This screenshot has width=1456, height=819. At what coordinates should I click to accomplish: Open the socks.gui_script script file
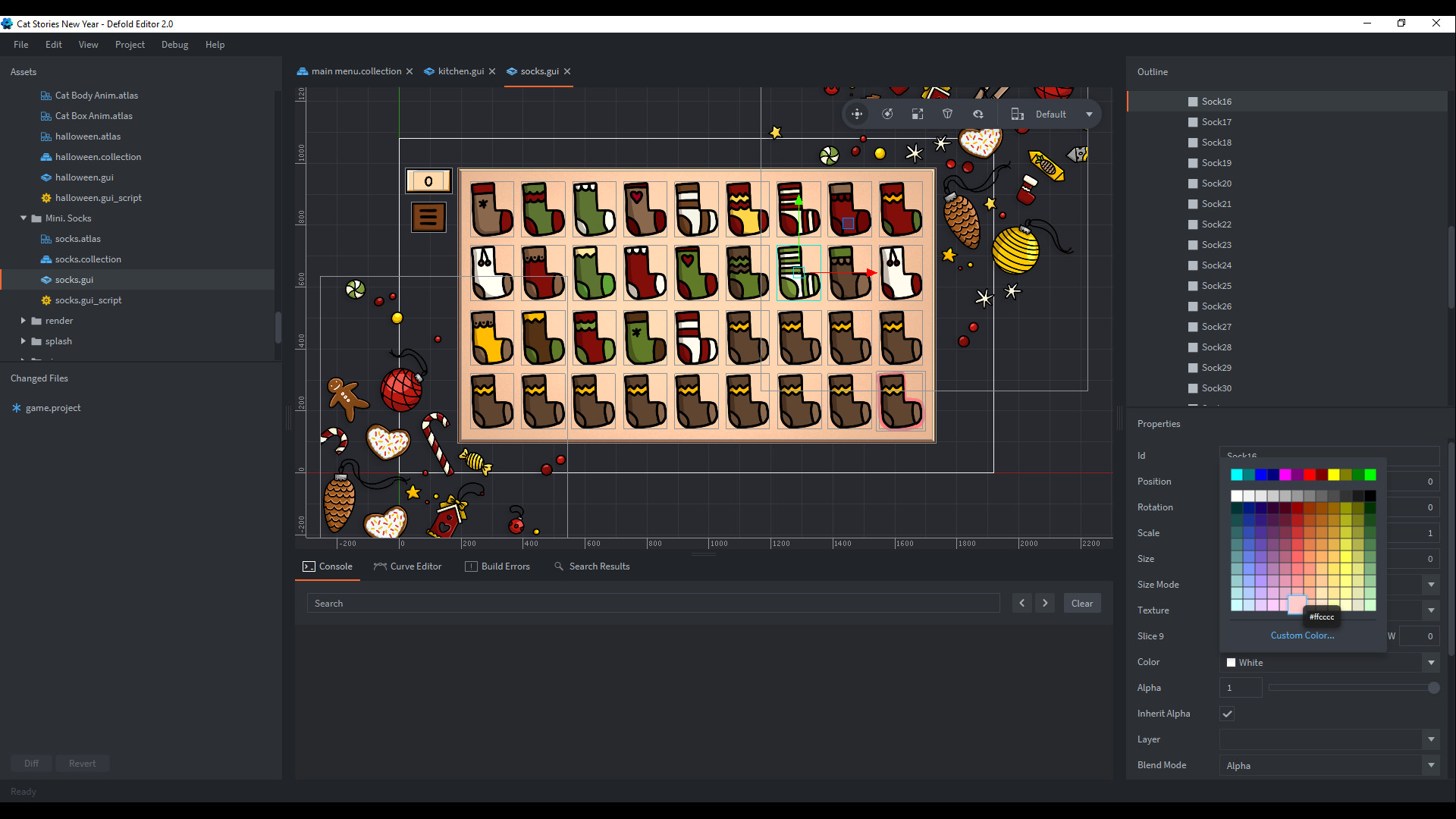pos(88,300)
